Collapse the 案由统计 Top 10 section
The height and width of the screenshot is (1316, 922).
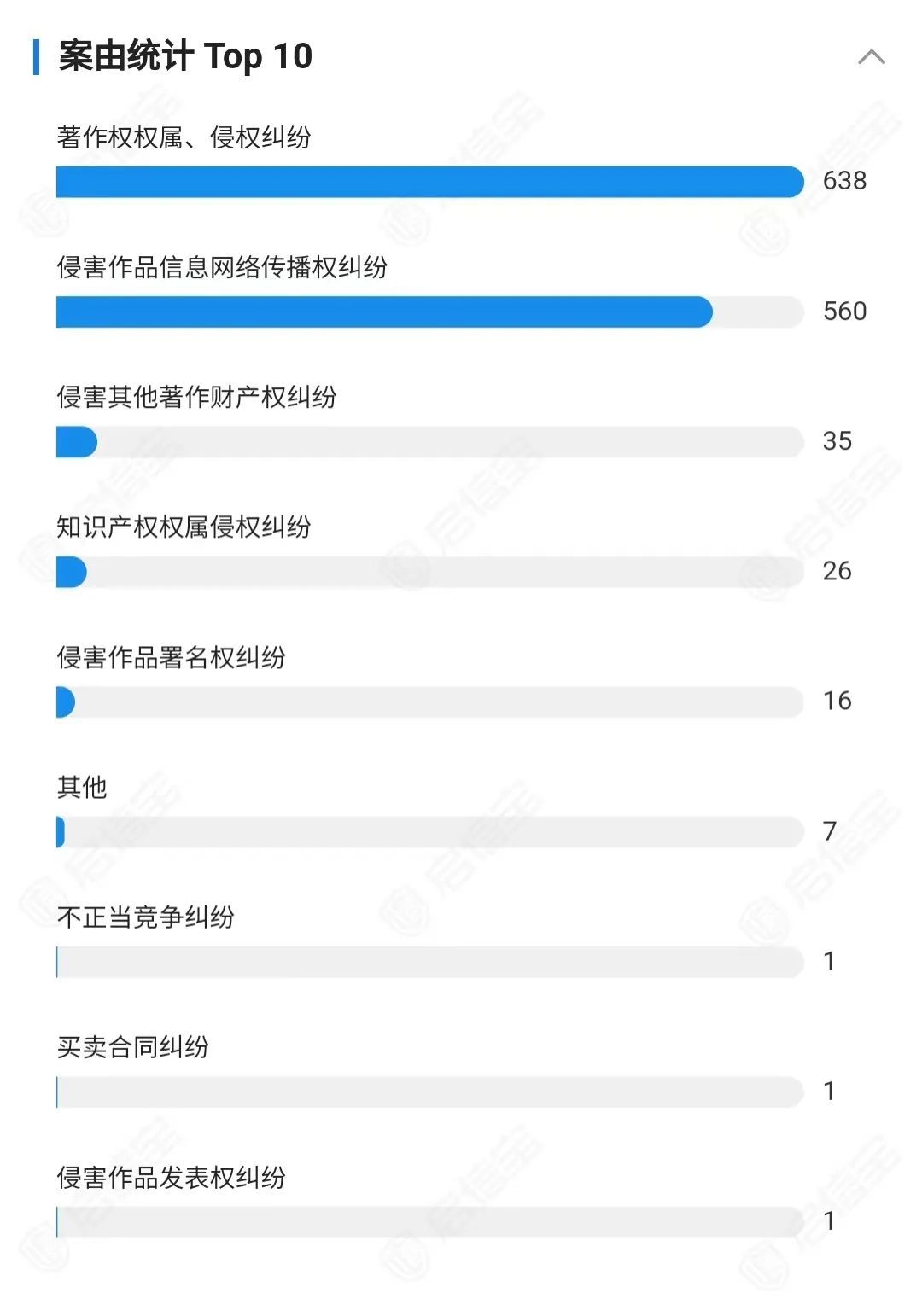pos(871,57)
